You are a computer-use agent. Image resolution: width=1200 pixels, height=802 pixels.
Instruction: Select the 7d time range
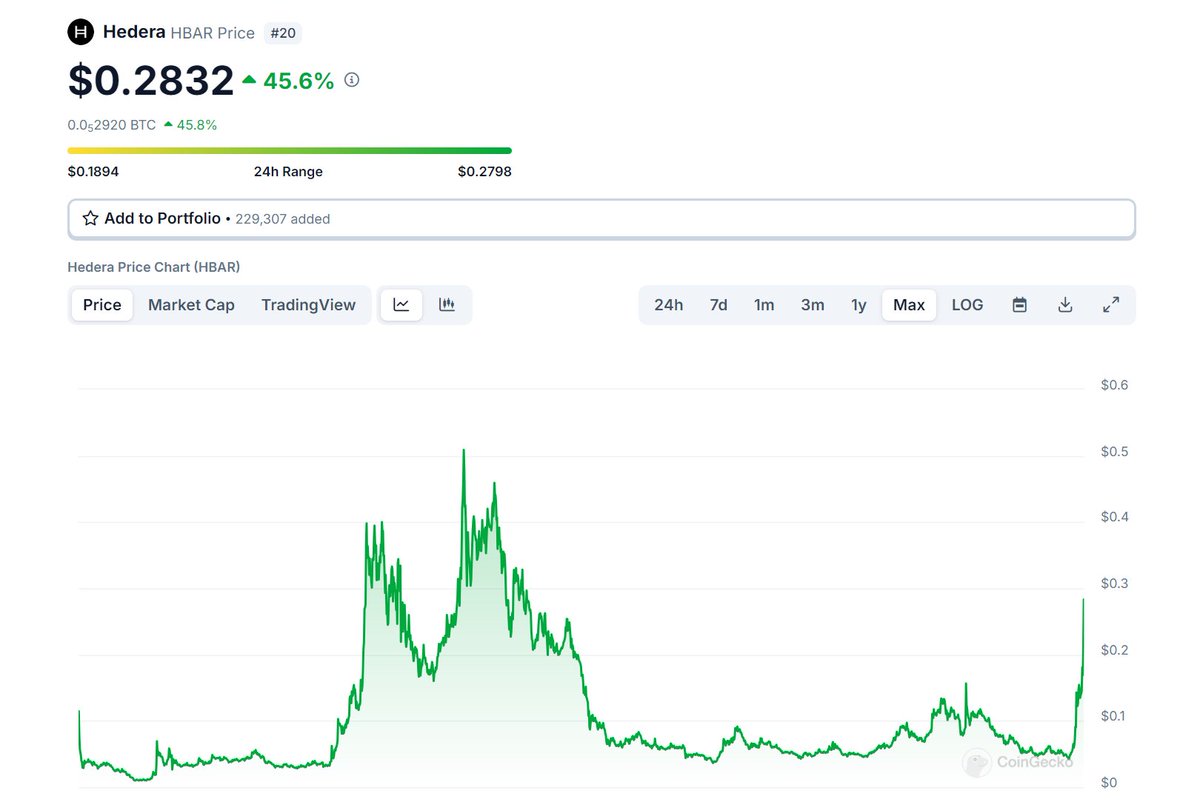point(718,305)
